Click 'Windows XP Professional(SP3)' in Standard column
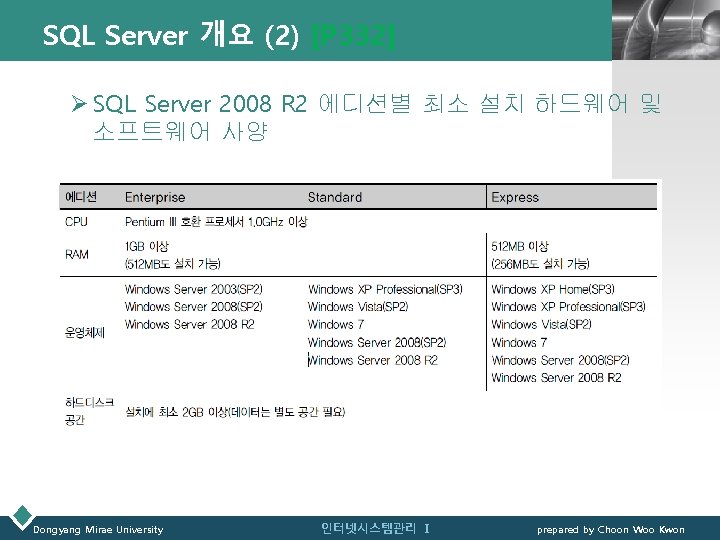Viewport: 720px width, 540px height. click(x=385, y=289)
